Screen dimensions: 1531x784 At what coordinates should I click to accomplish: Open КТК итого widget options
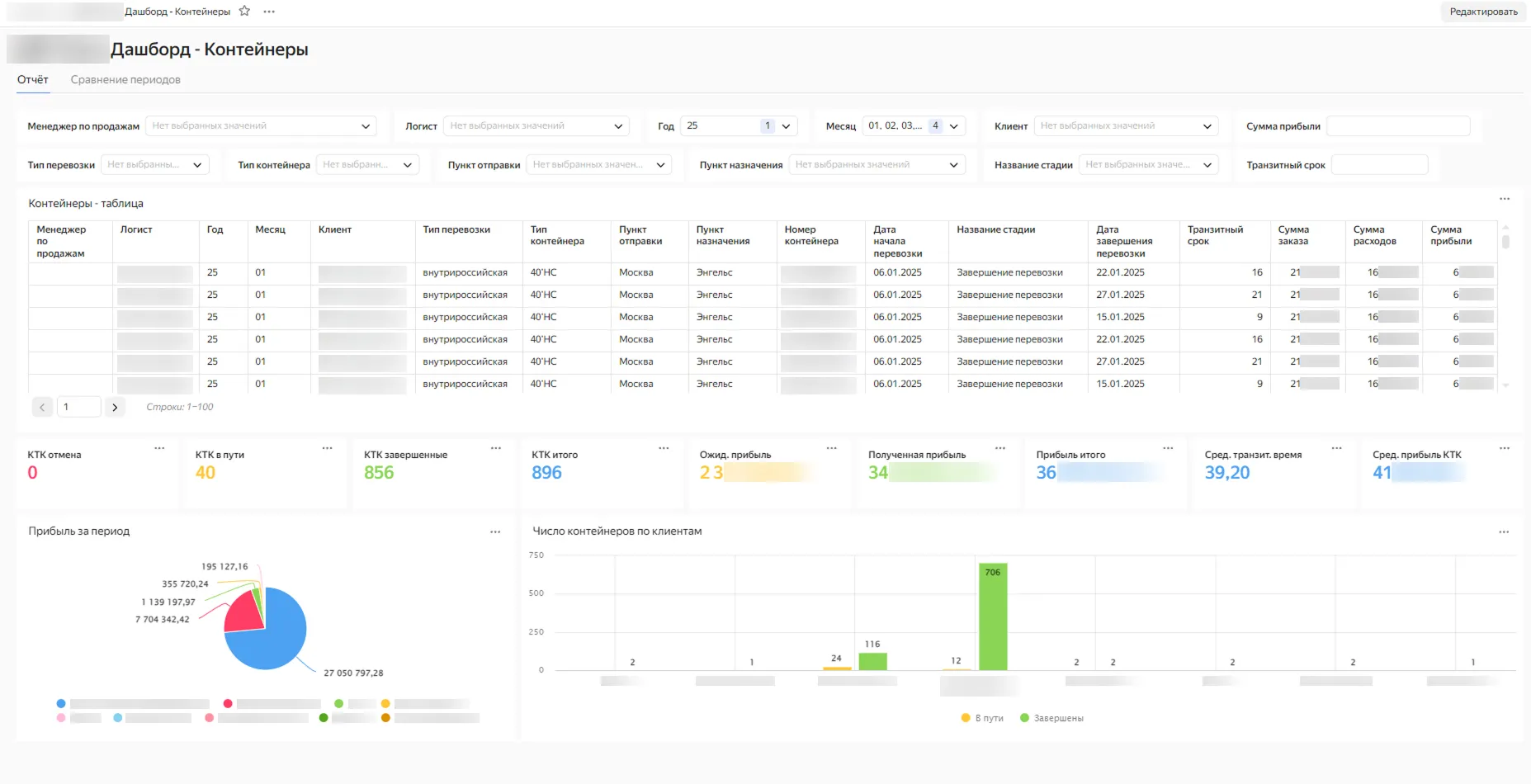pyautogui.click(x=664, y=448)
